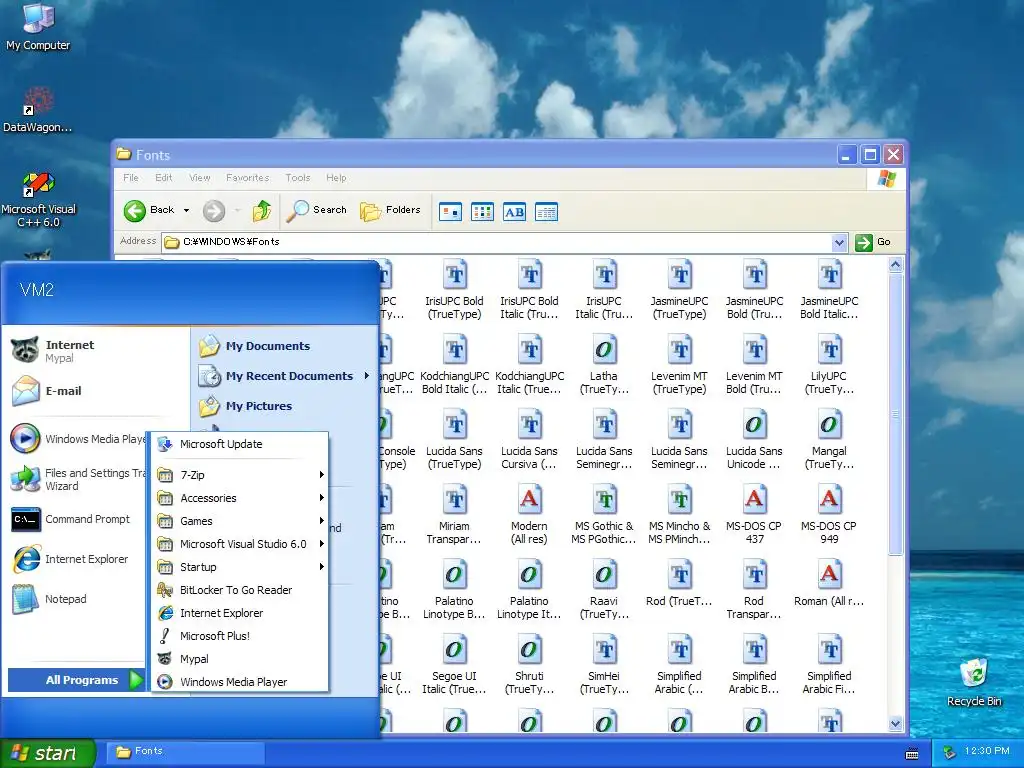Switch to Details view icon
Viewport: 1024px width, 768px height.
pyautogui.click(x=546, y=212)
